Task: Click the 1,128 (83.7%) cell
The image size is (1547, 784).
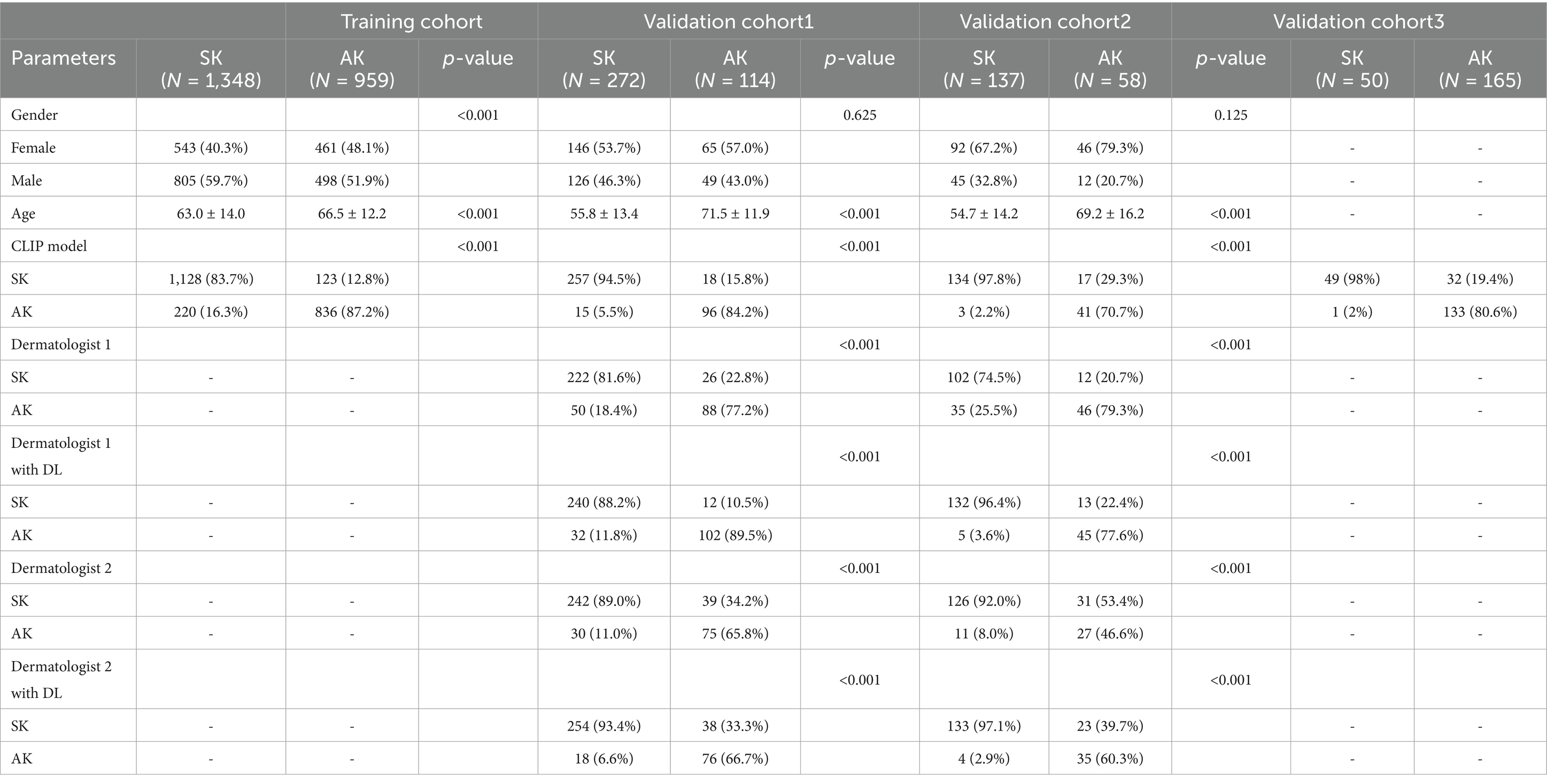Action: [x=211, y=278]
